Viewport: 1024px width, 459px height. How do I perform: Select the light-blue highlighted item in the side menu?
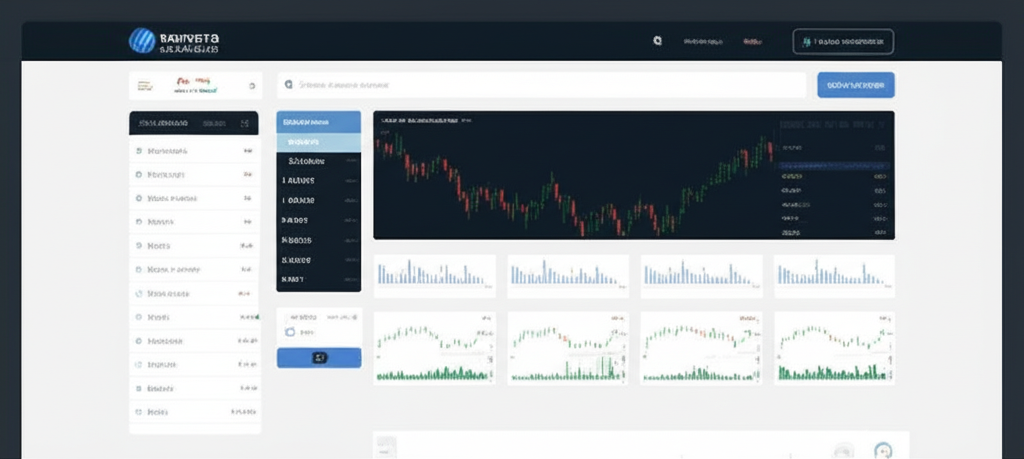(x=318, y=142)
